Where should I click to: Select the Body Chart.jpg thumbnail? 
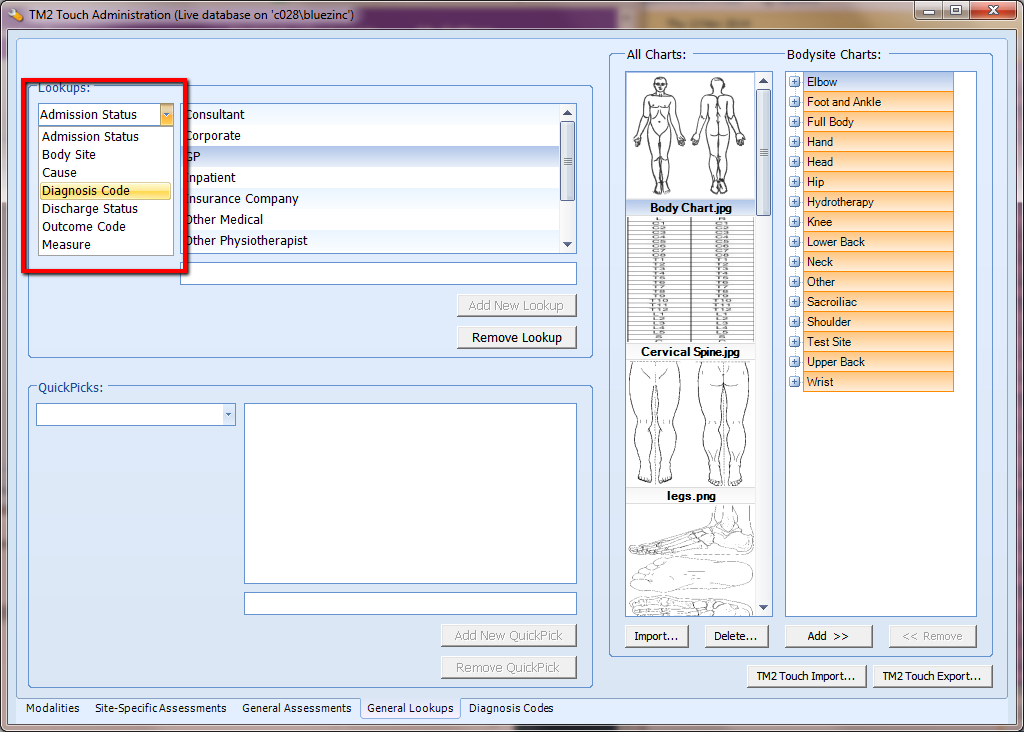(690, 143)
